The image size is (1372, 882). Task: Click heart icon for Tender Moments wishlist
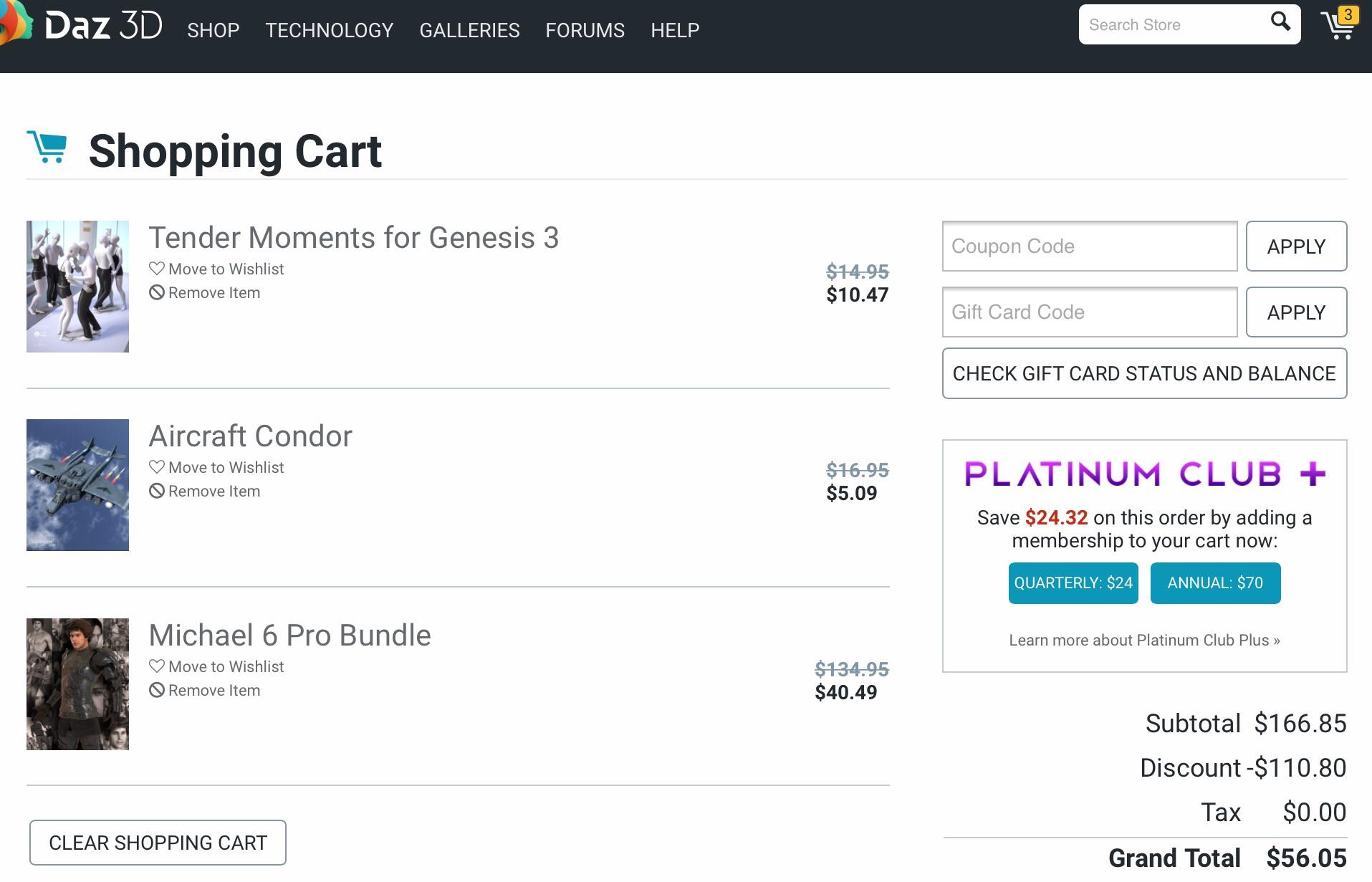click(157, 269)
